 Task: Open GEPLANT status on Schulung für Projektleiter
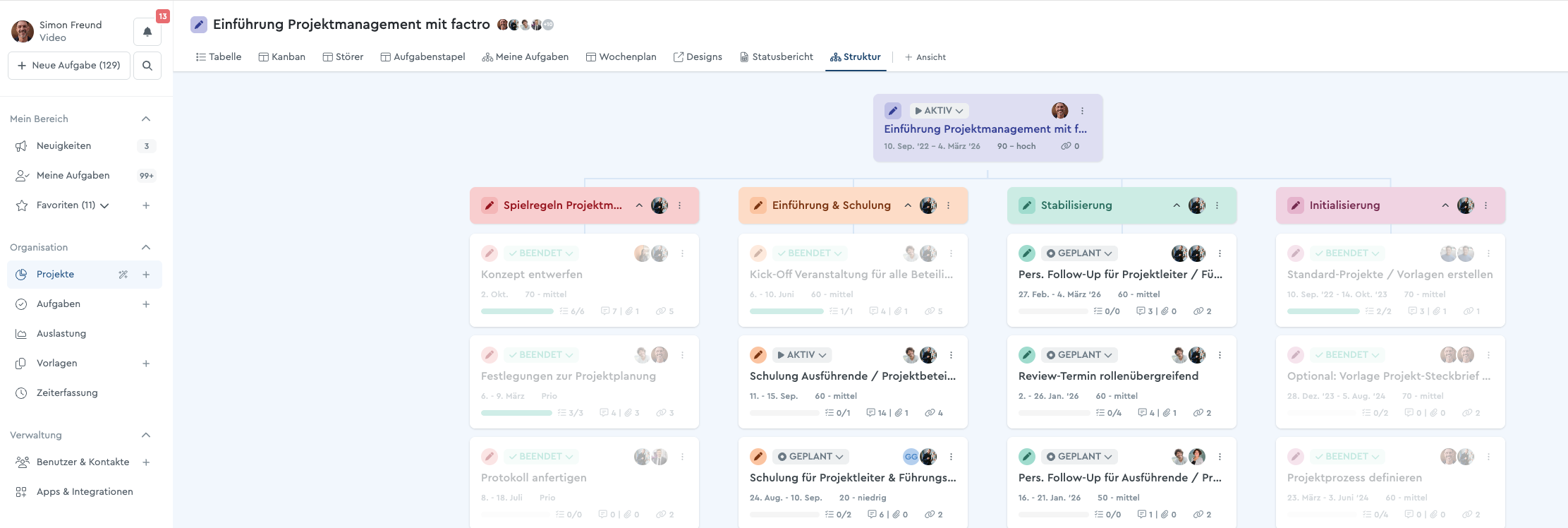point(810,457)
